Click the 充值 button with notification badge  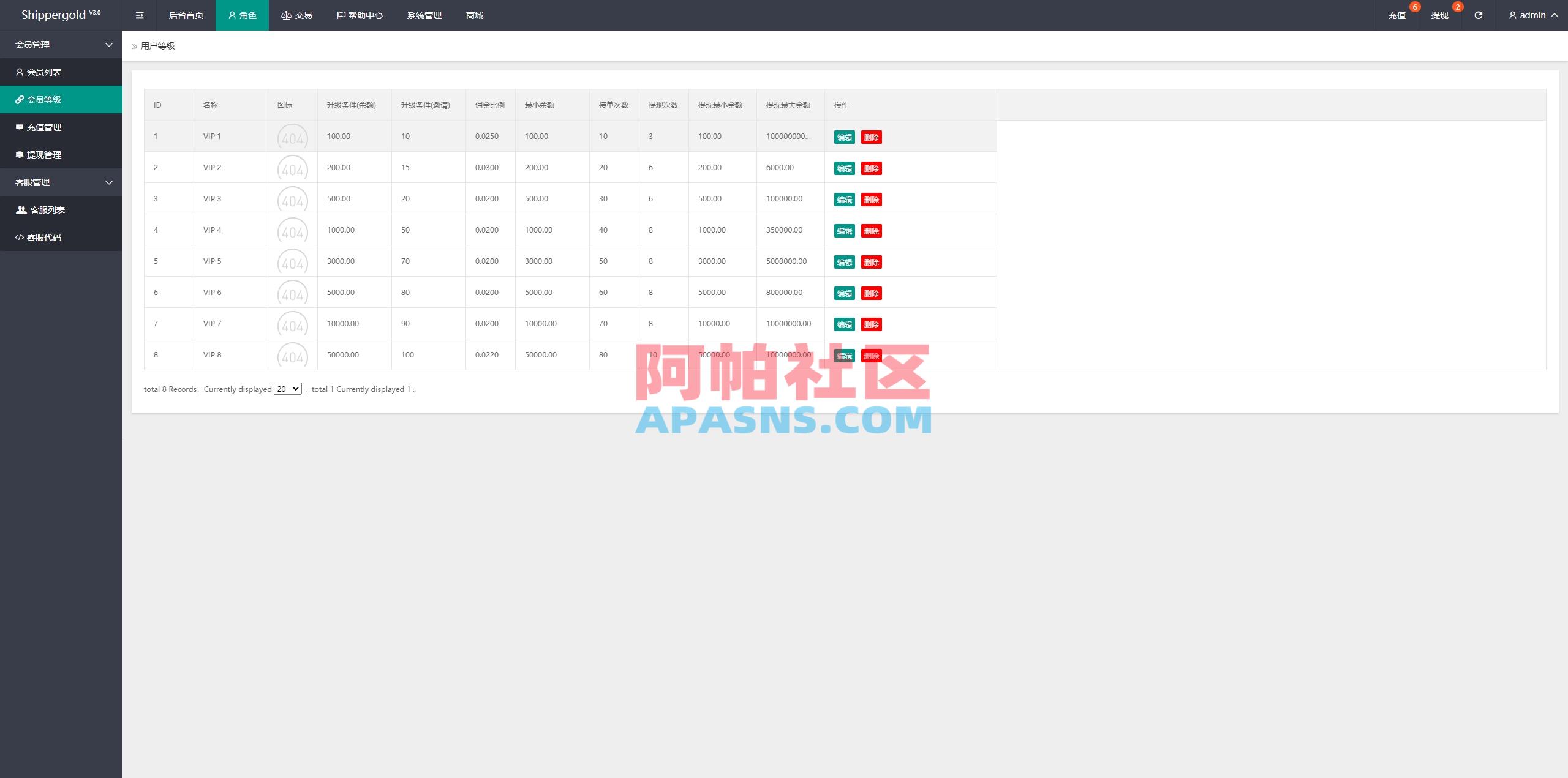[1397, 15]
